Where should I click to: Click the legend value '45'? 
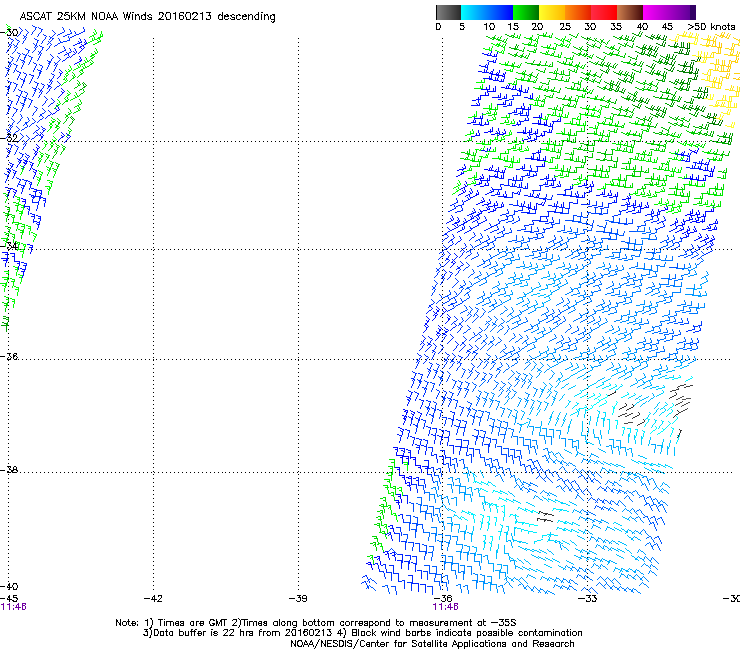point(667,27)
